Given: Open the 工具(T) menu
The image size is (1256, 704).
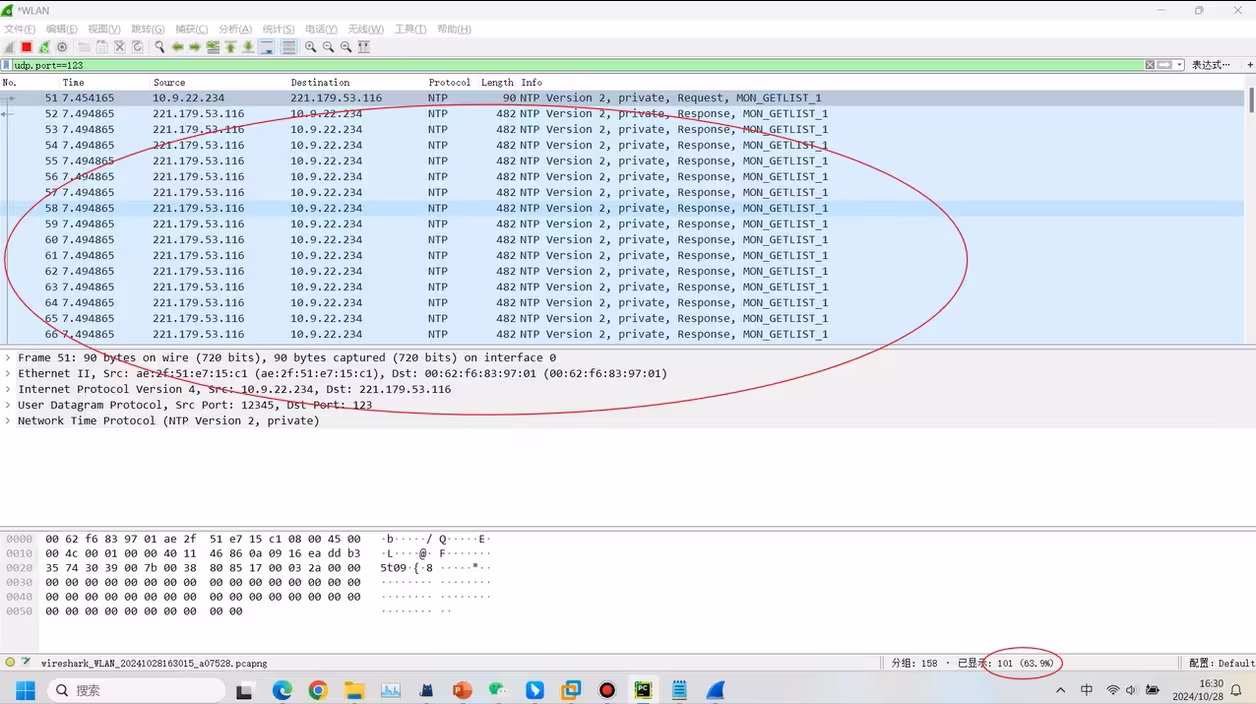Looking at the screenshot, I should tap(410, 29).
